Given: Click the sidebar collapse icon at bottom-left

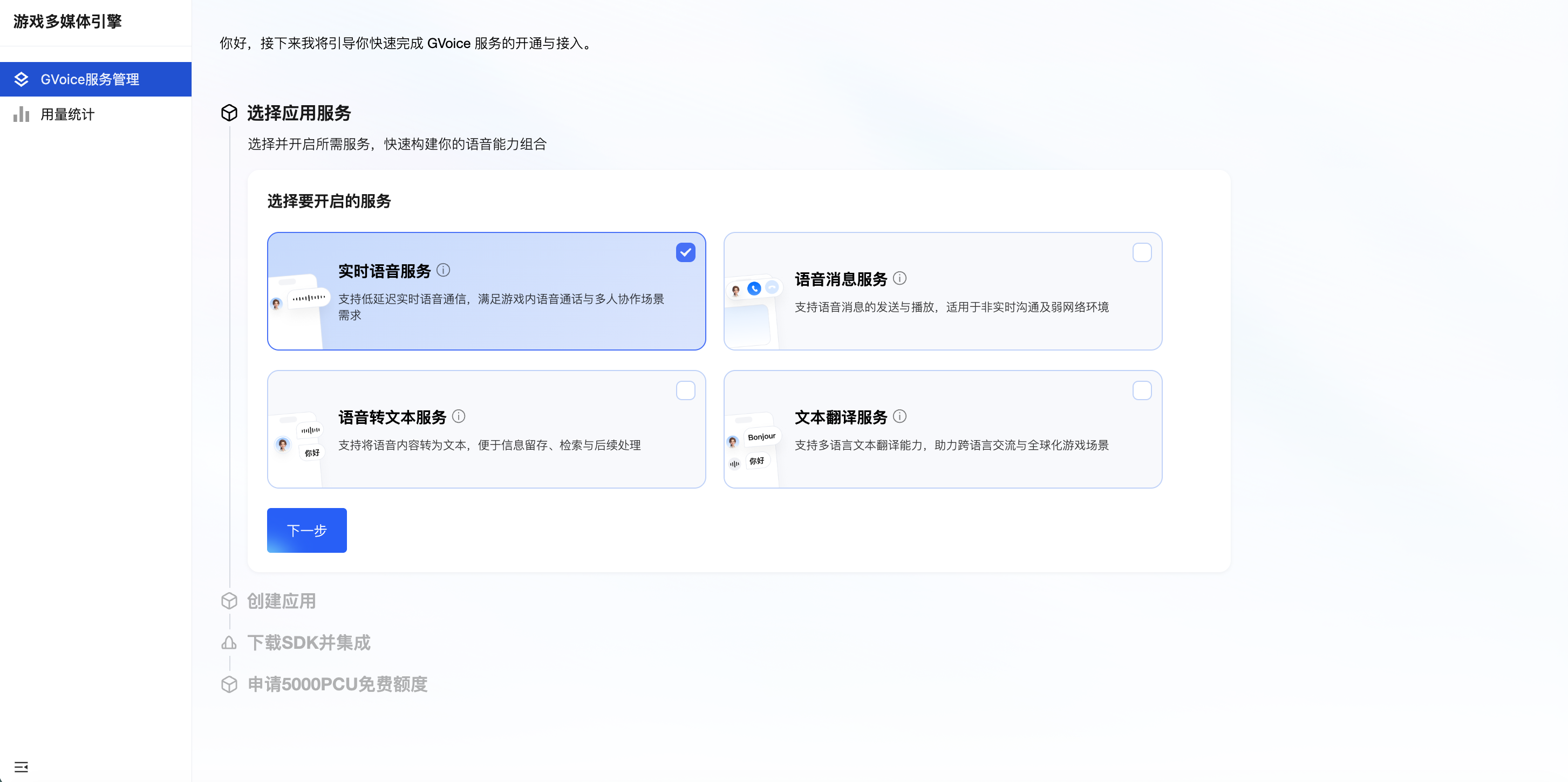Looking at the screenshot, I should [21, 766].
